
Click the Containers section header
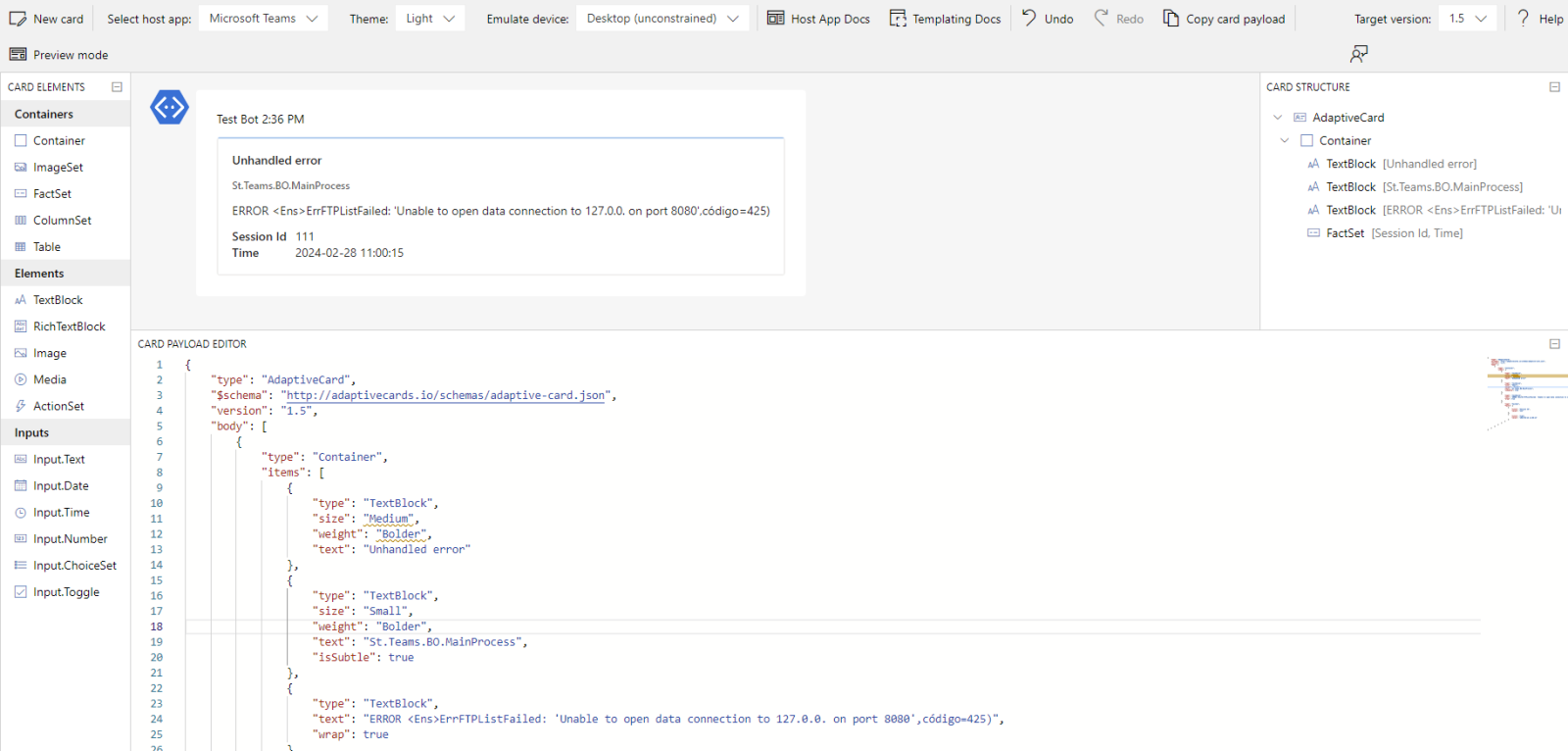(x=66, y=115)
